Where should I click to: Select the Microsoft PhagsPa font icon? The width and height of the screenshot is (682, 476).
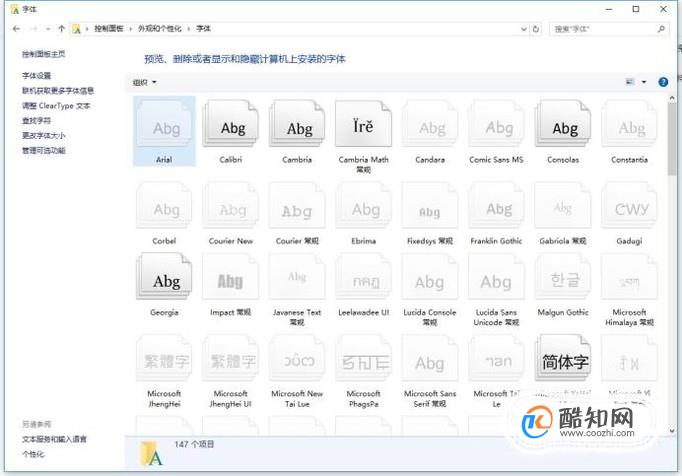pos(364,359)
